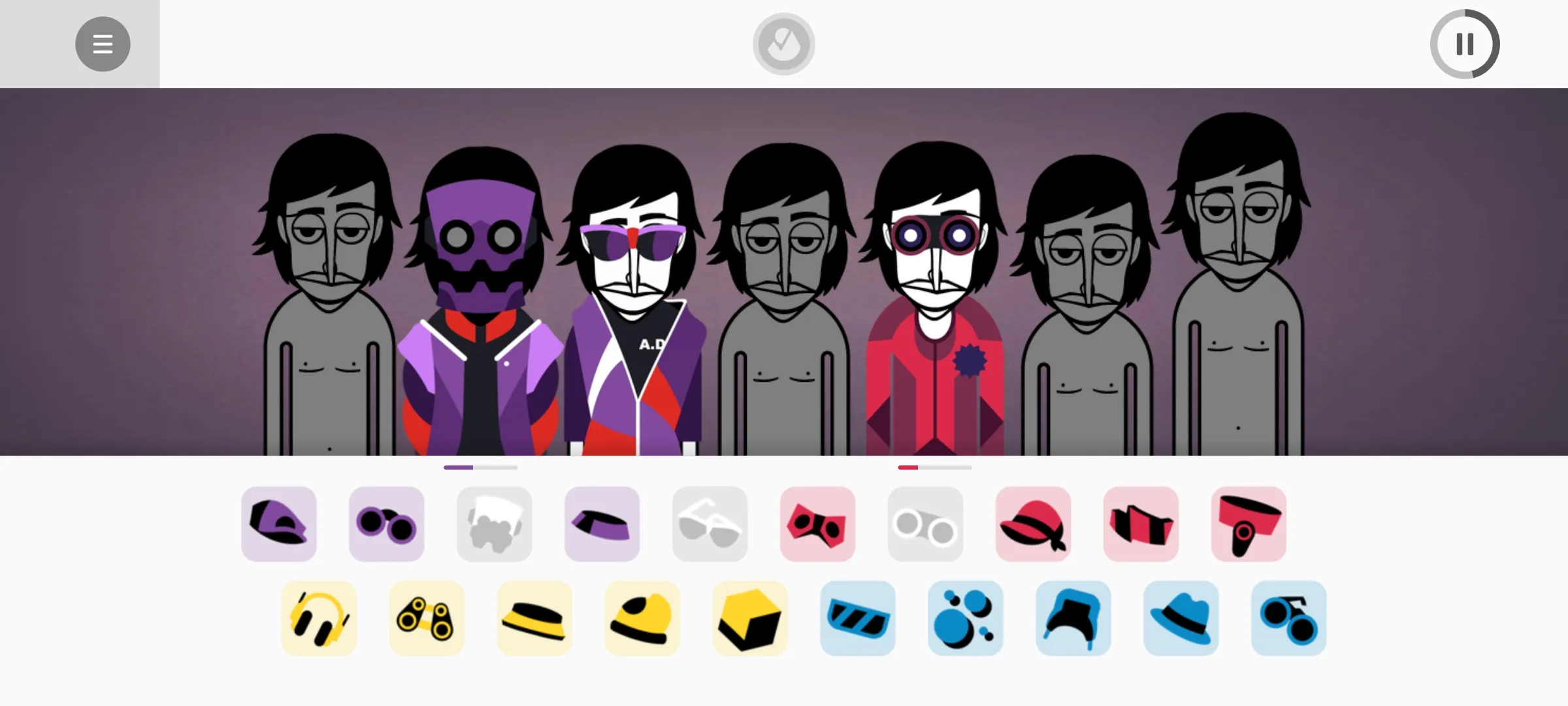This screenshot has height=706, width=1568.
Task: Pick the yellow headphones icon
Action: pyautogui.click(x=319, y=618)
